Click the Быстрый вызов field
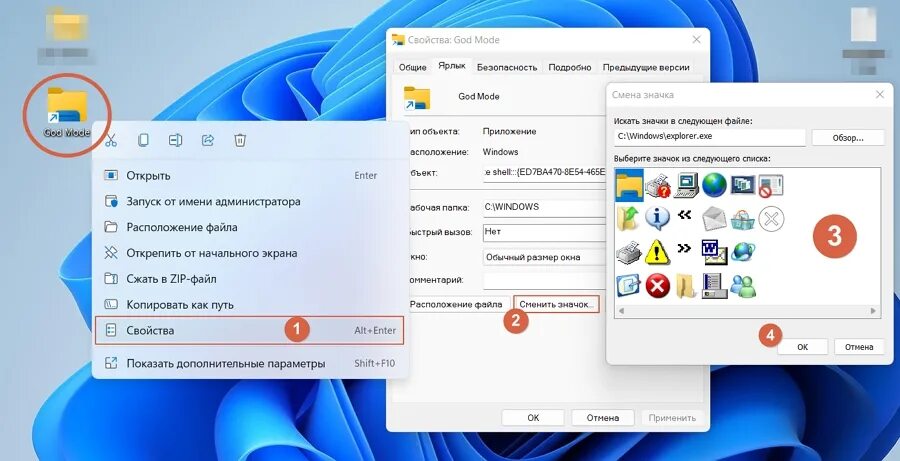The height and width of the screenshot is (461, 900). [x=545, y=232]
